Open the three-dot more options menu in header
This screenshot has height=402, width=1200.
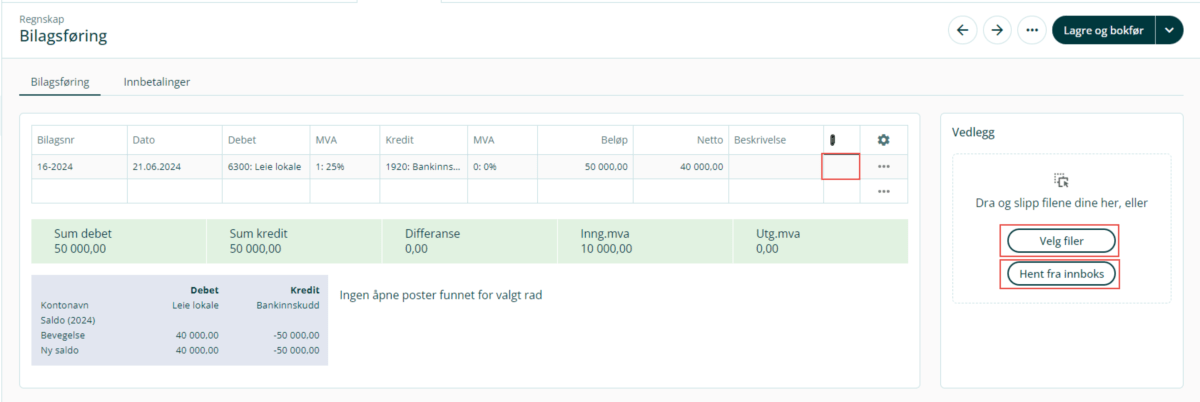1032,30
